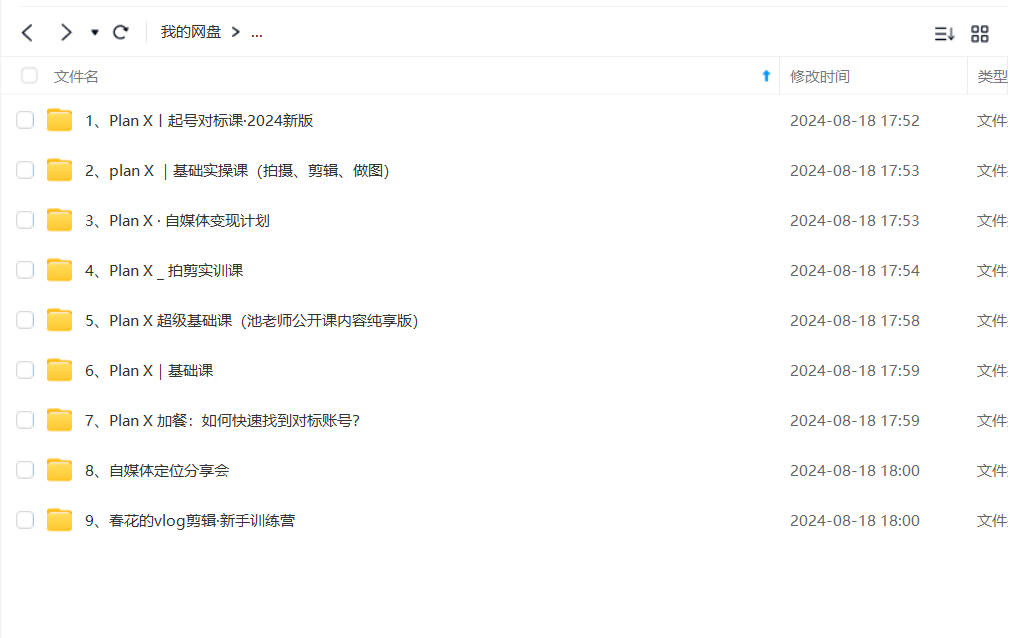Open 4、Plan X _ 拍剪实训课
Viewport: 1010px width, 638px height.
tap(164, 271)
